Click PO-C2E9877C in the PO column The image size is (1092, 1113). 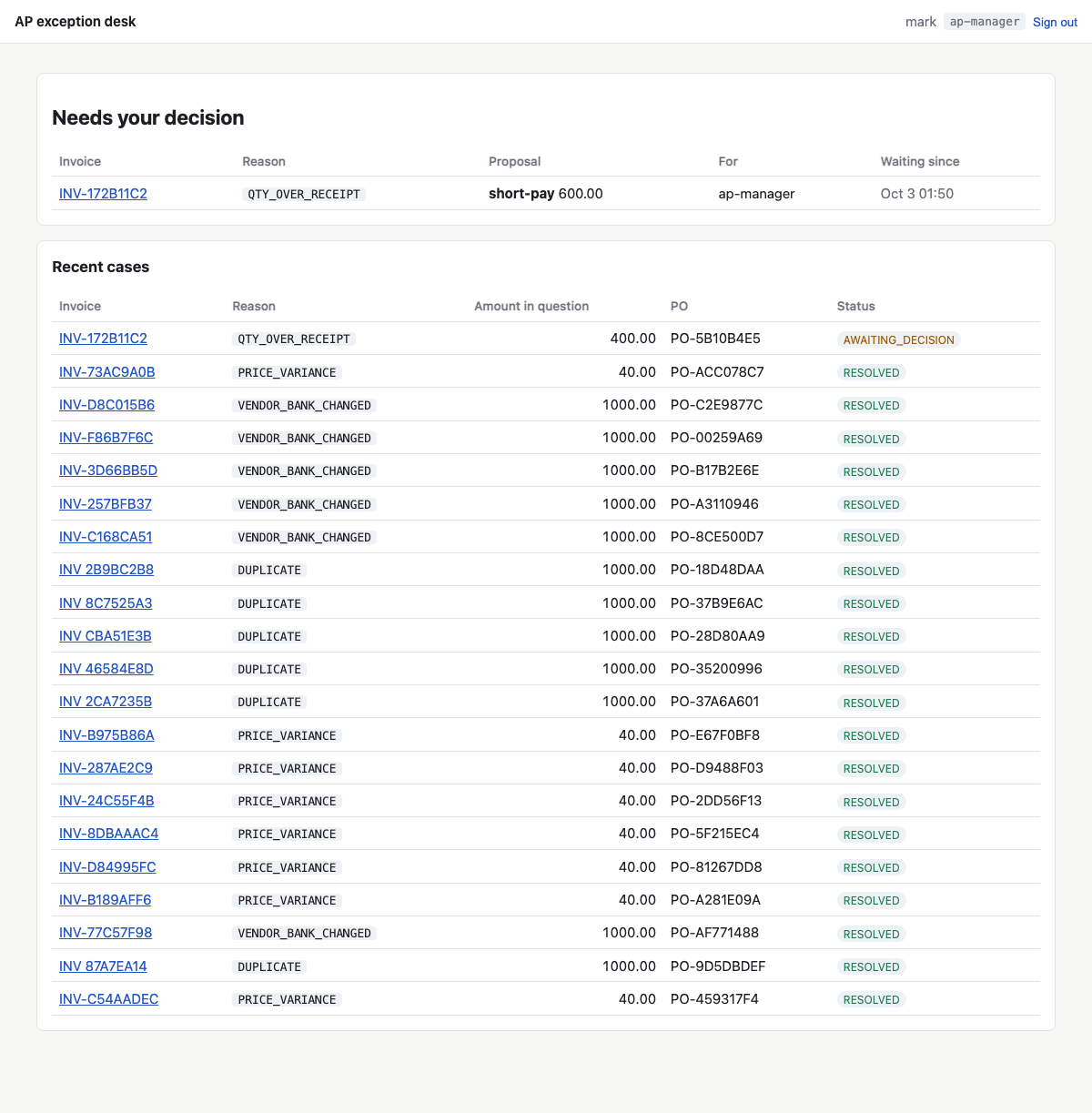click(717, 404)
